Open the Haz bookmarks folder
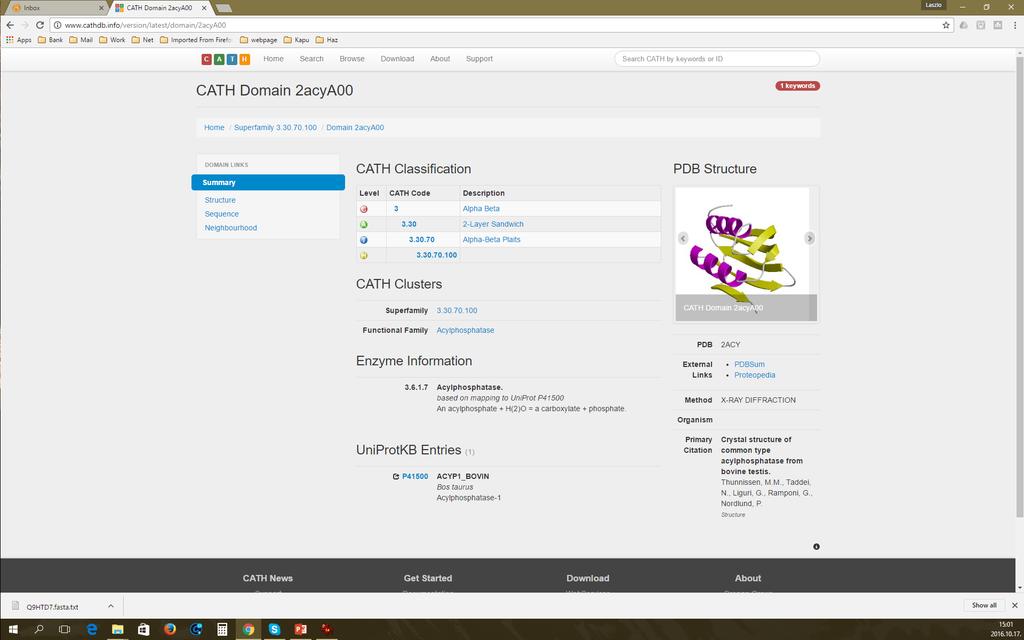The height and width of the screenshot is (640, 1024). (x=327, y=40)
